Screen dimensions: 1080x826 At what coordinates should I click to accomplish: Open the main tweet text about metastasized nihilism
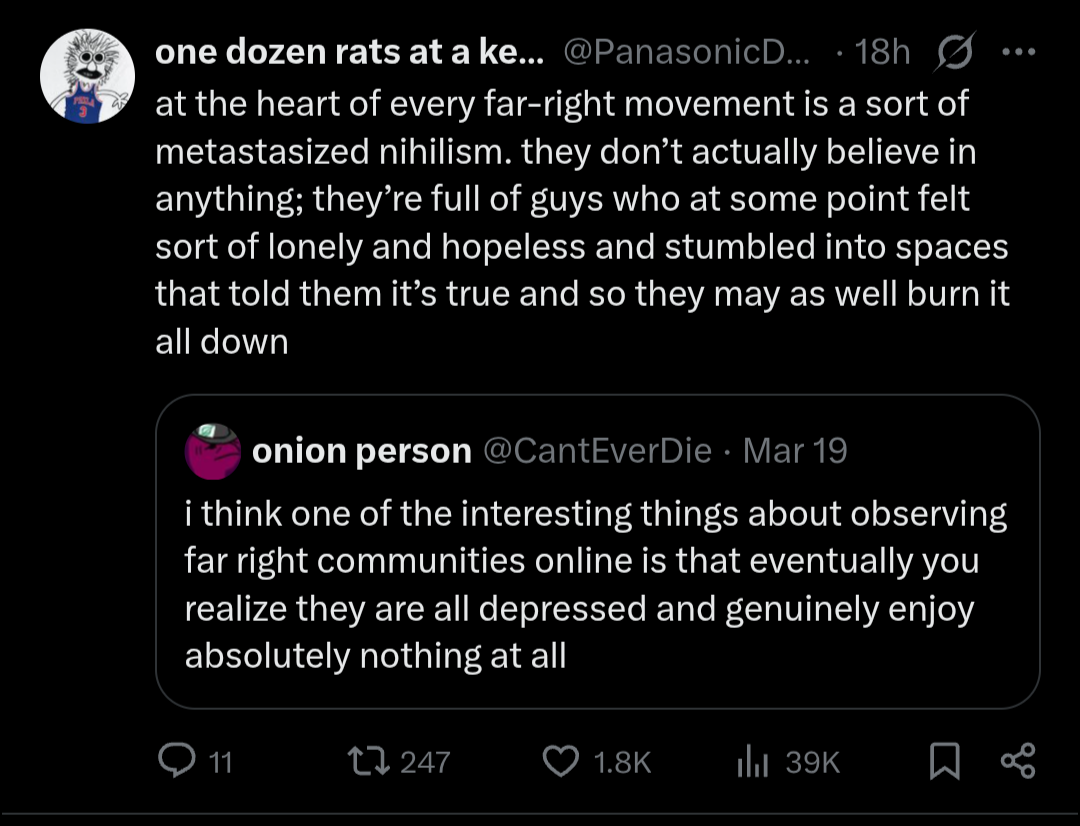[580, 222]
